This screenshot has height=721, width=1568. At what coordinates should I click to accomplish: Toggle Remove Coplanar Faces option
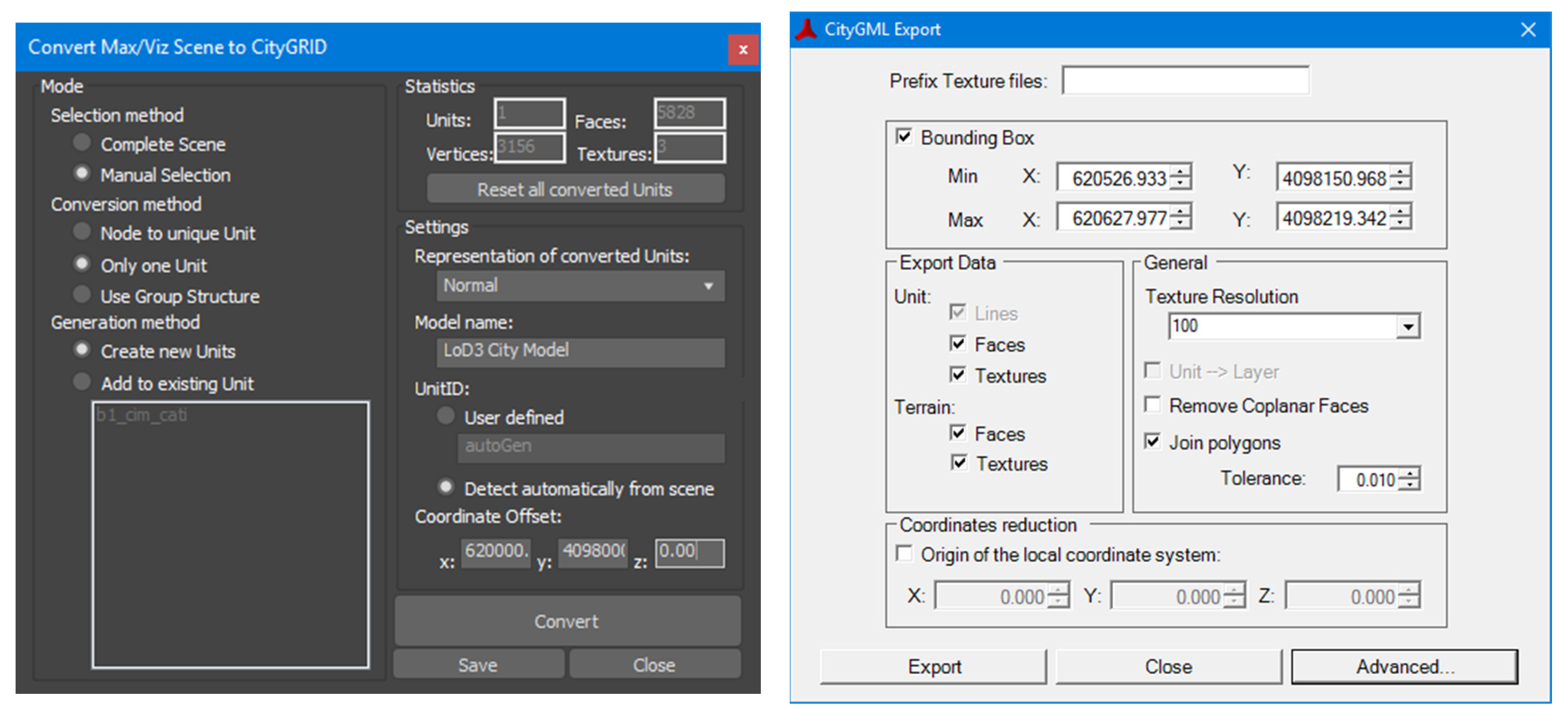[1152, 404]
